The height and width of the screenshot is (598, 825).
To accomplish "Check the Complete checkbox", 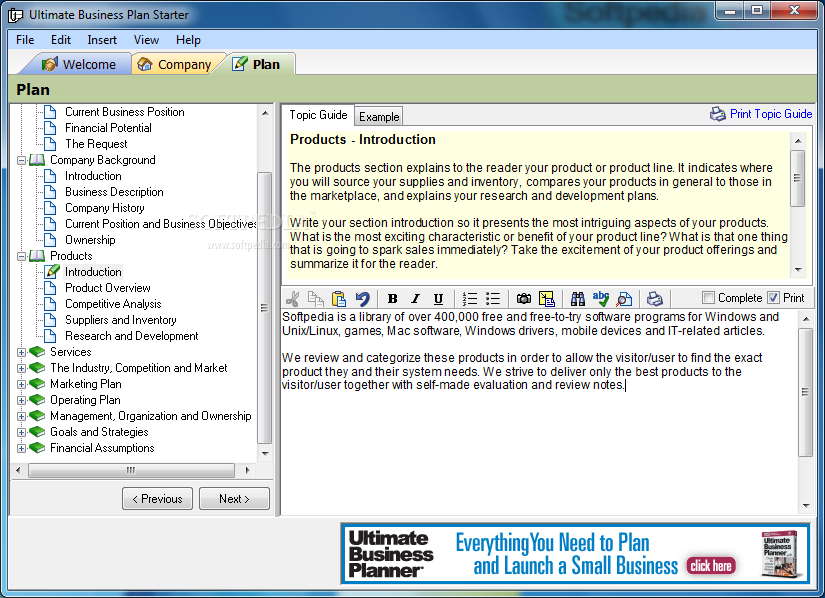I will [x=708, y=298].
